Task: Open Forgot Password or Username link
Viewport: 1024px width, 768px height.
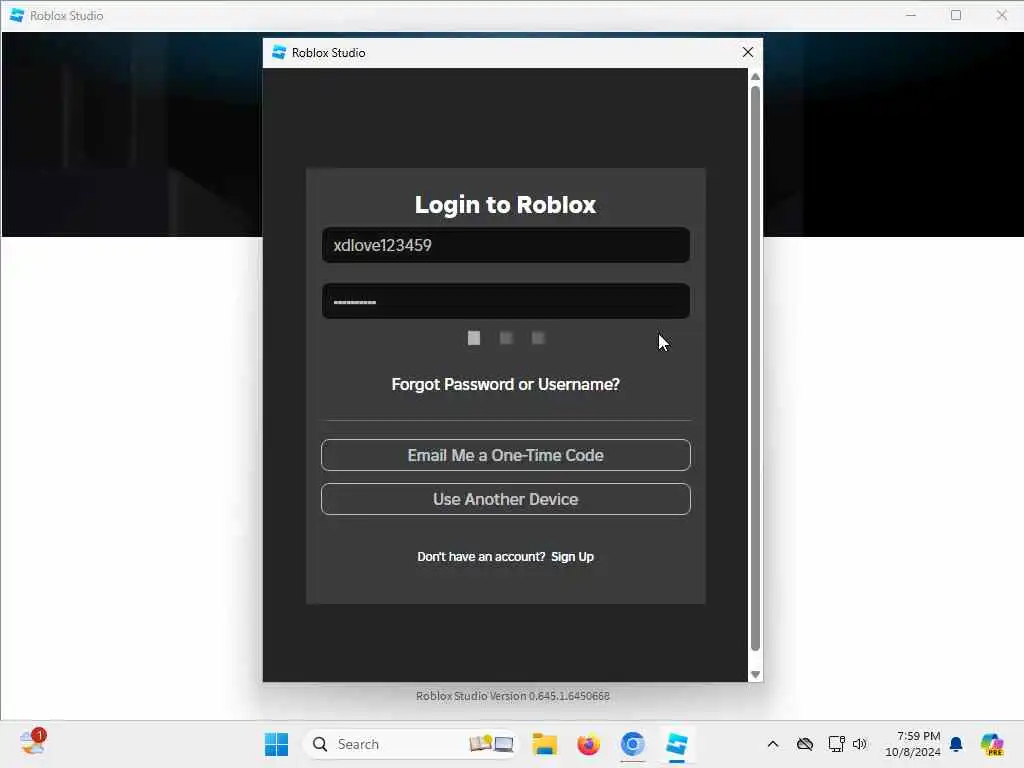Action: [x=505, y=384]
